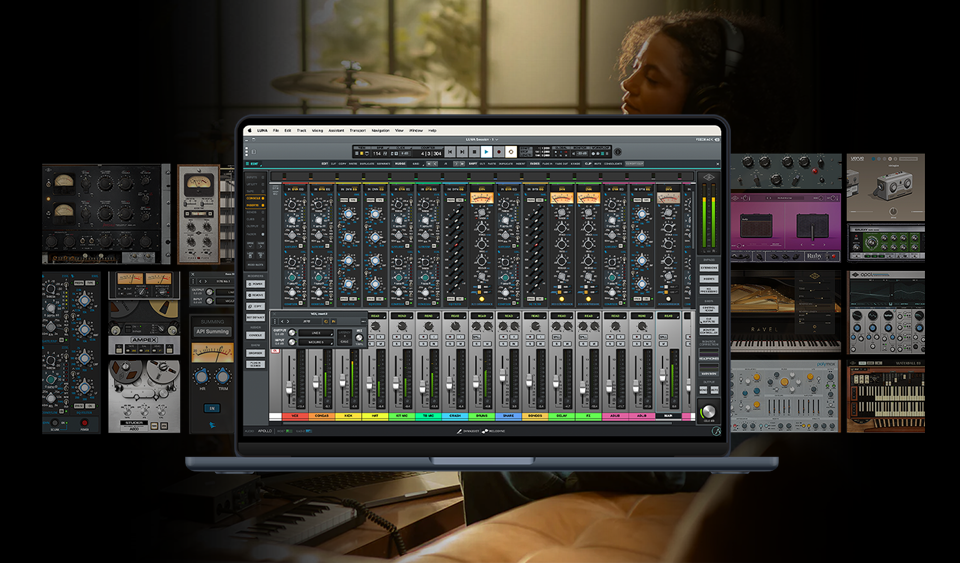Open the File menu
960x563 pixels.
274,130
